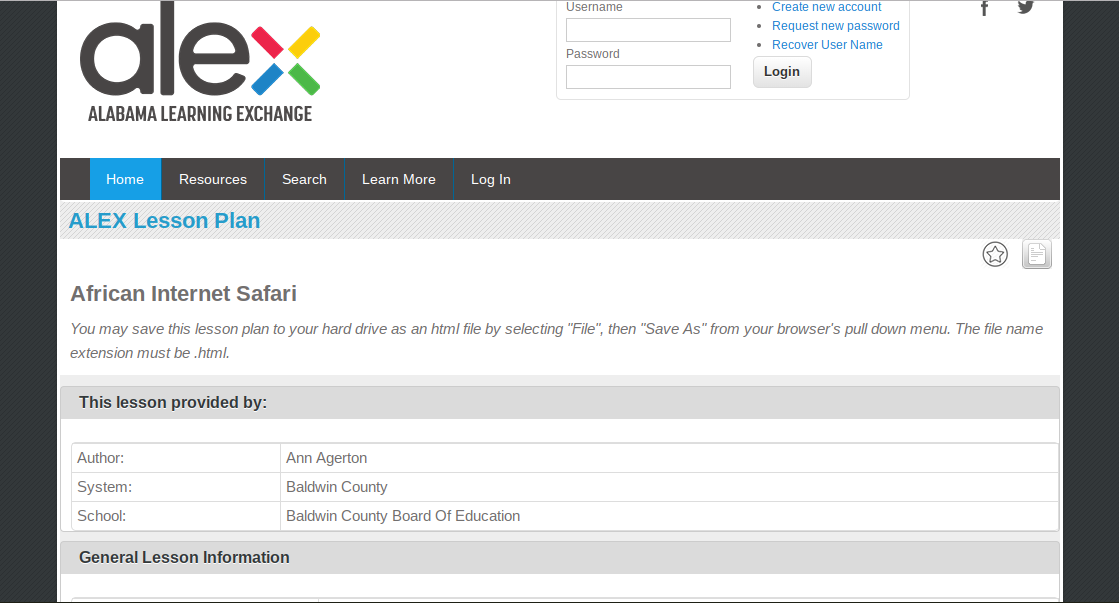Click into the Username field
1119x603 pixels.
click(648, 30)
